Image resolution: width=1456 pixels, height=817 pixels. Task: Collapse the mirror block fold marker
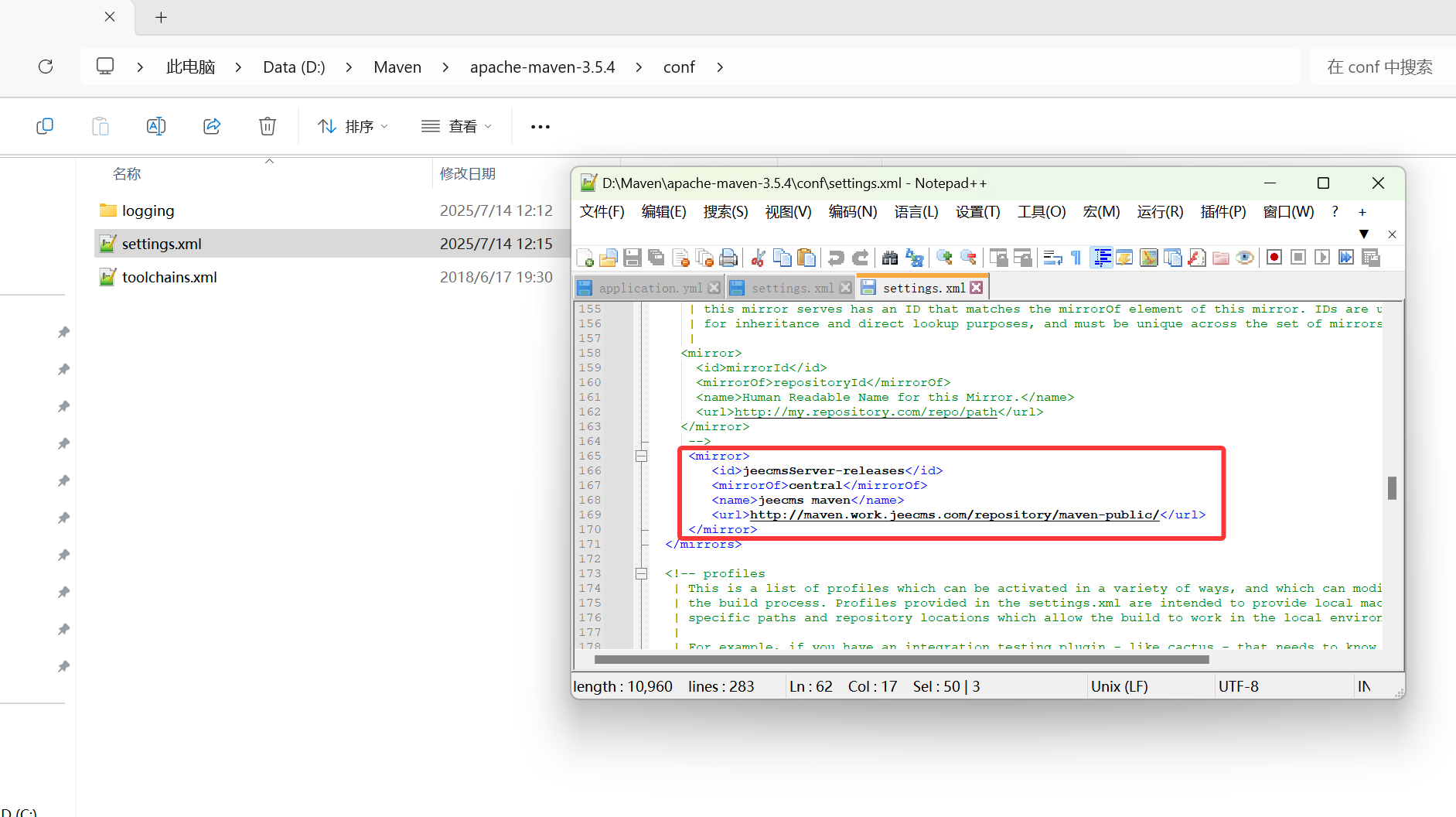click(641, 456)
